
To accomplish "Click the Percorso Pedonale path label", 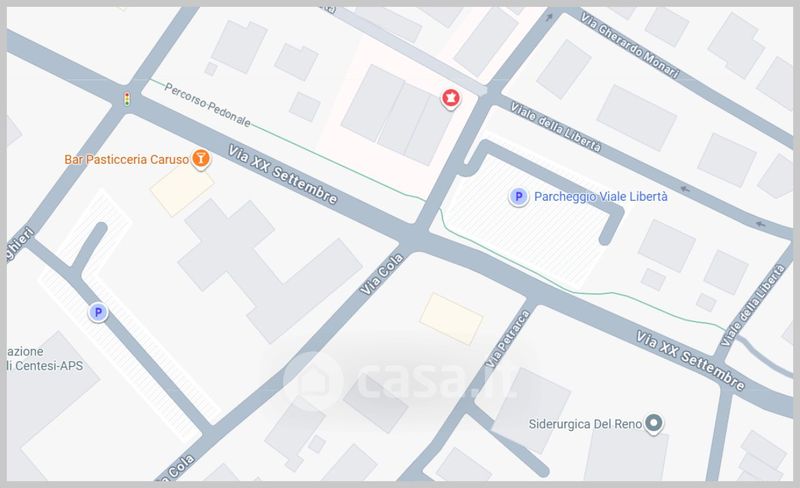I will 207,105.
